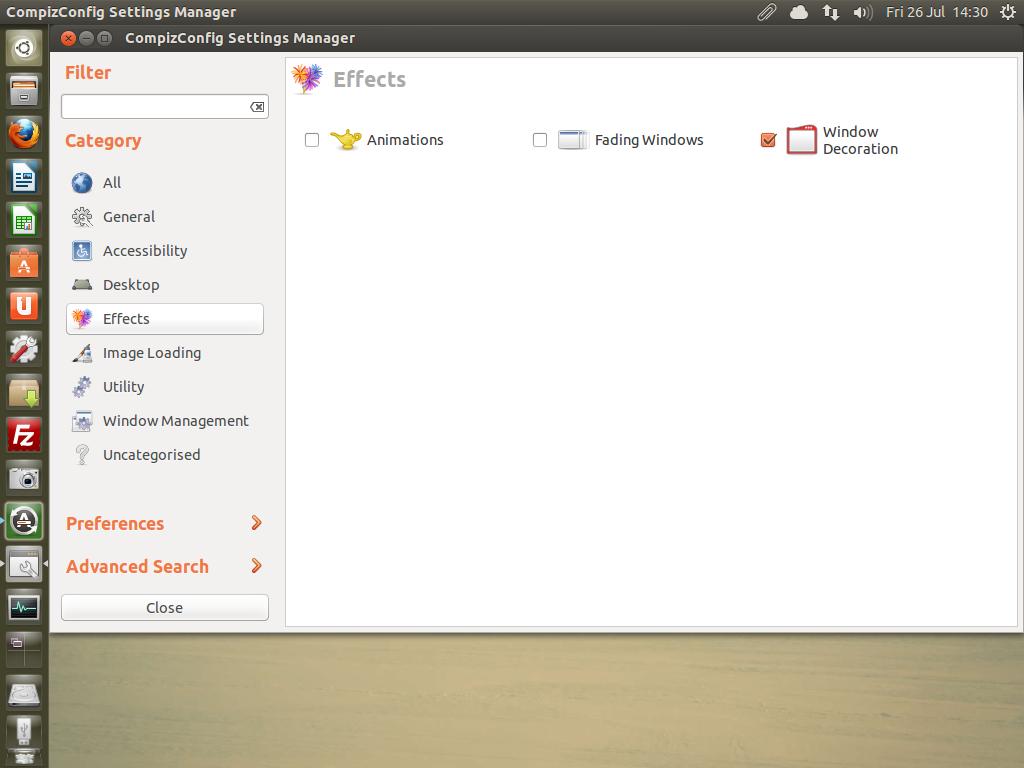Enable the Fading Windows checkbox
1024x768 pixels.
point(540,140)
